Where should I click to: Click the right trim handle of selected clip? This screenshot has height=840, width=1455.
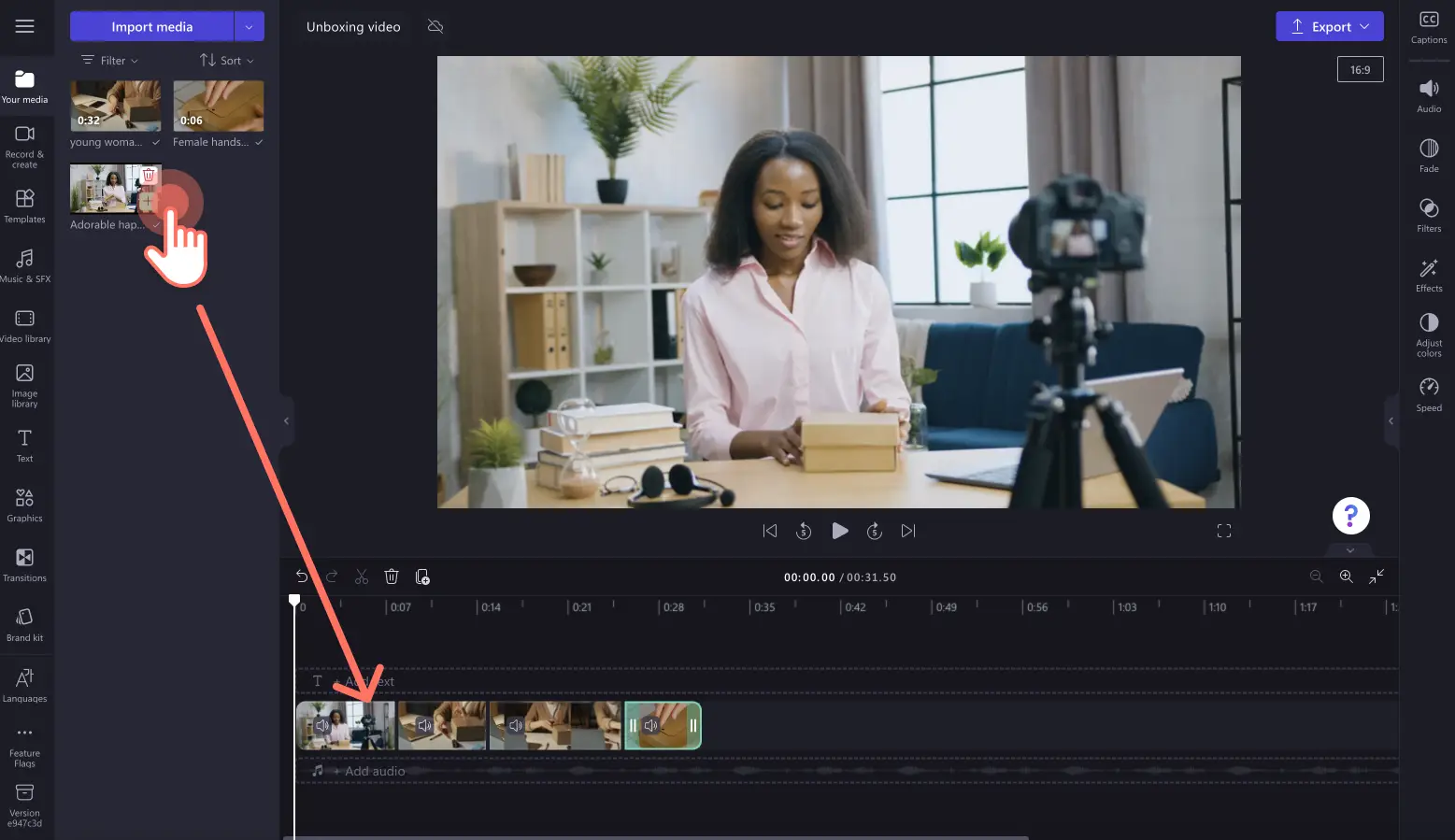click(693, 725)
